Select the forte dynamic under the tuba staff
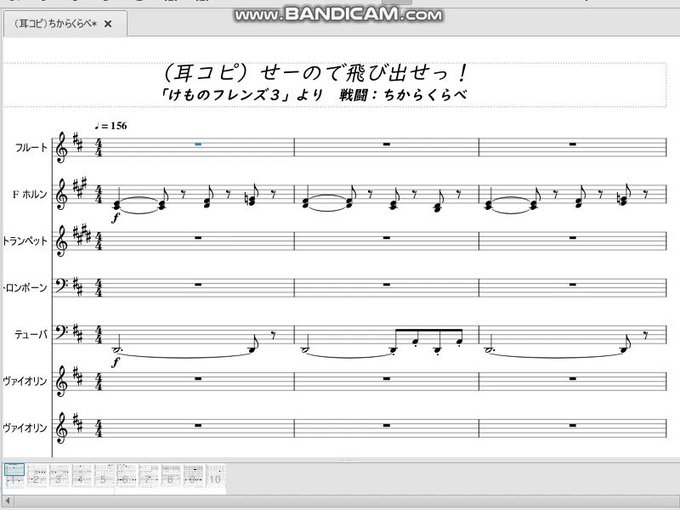The width and height of the screenshot is (680, 510). (x=115, y=360)
